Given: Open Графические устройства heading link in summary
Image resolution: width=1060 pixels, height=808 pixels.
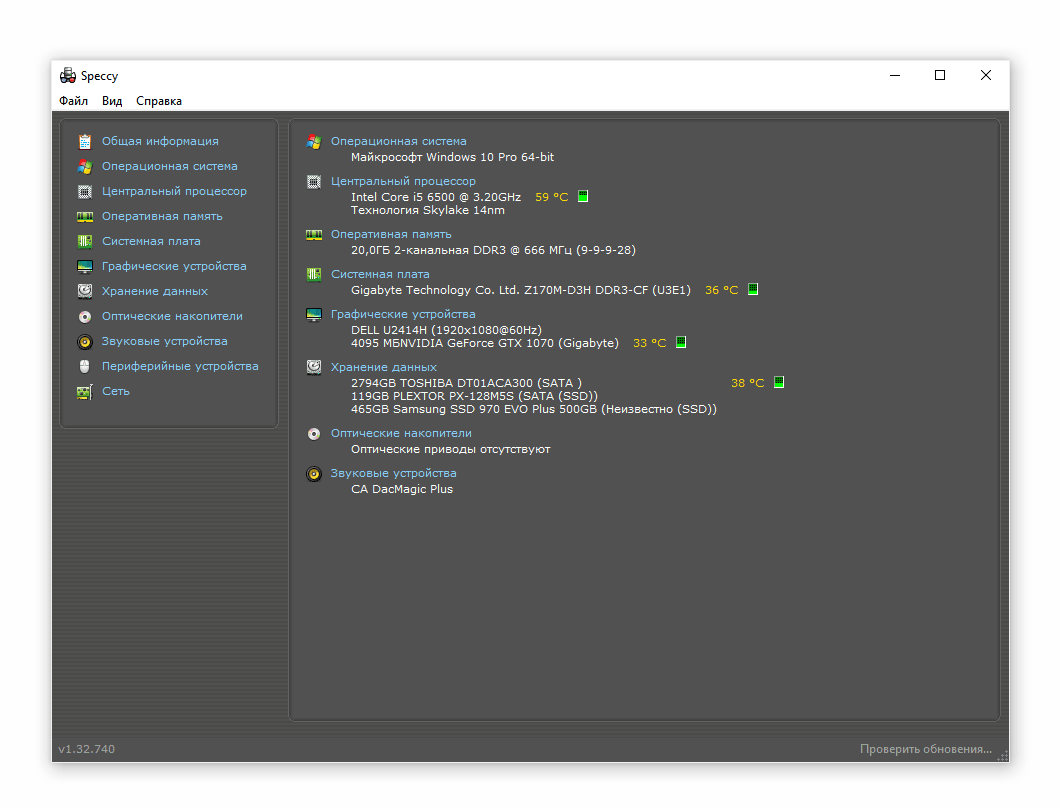Looking at the screenshot, I should (403, 314).
